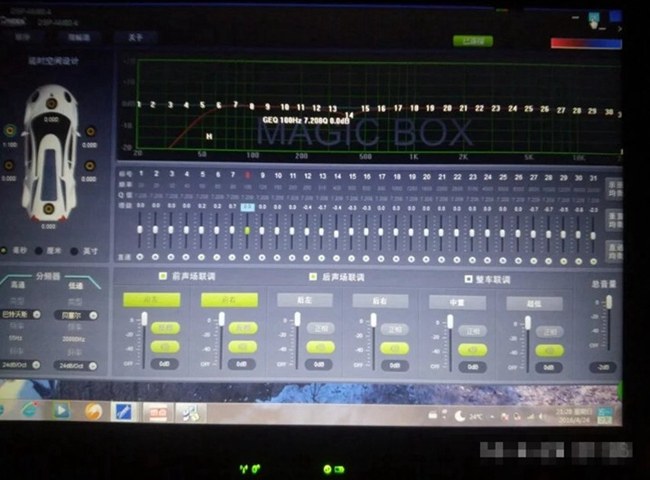Select the rear right speaker beside the car
This screenshot has width=650, height=480.
point(90,166)
